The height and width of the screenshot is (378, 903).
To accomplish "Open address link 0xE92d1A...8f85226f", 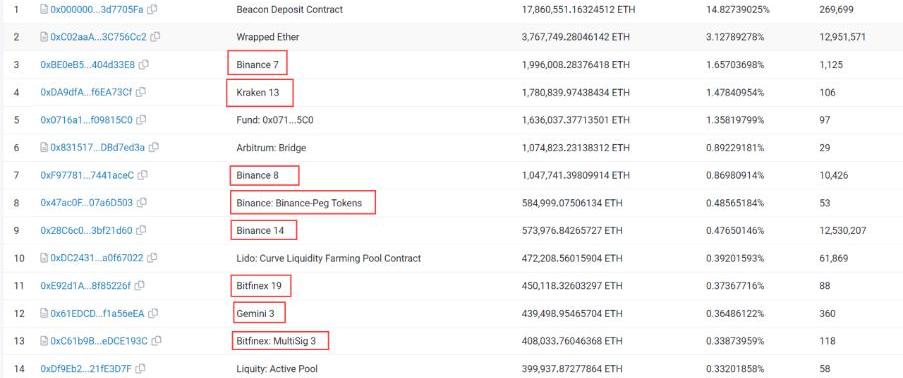I will tap(86, 286).
